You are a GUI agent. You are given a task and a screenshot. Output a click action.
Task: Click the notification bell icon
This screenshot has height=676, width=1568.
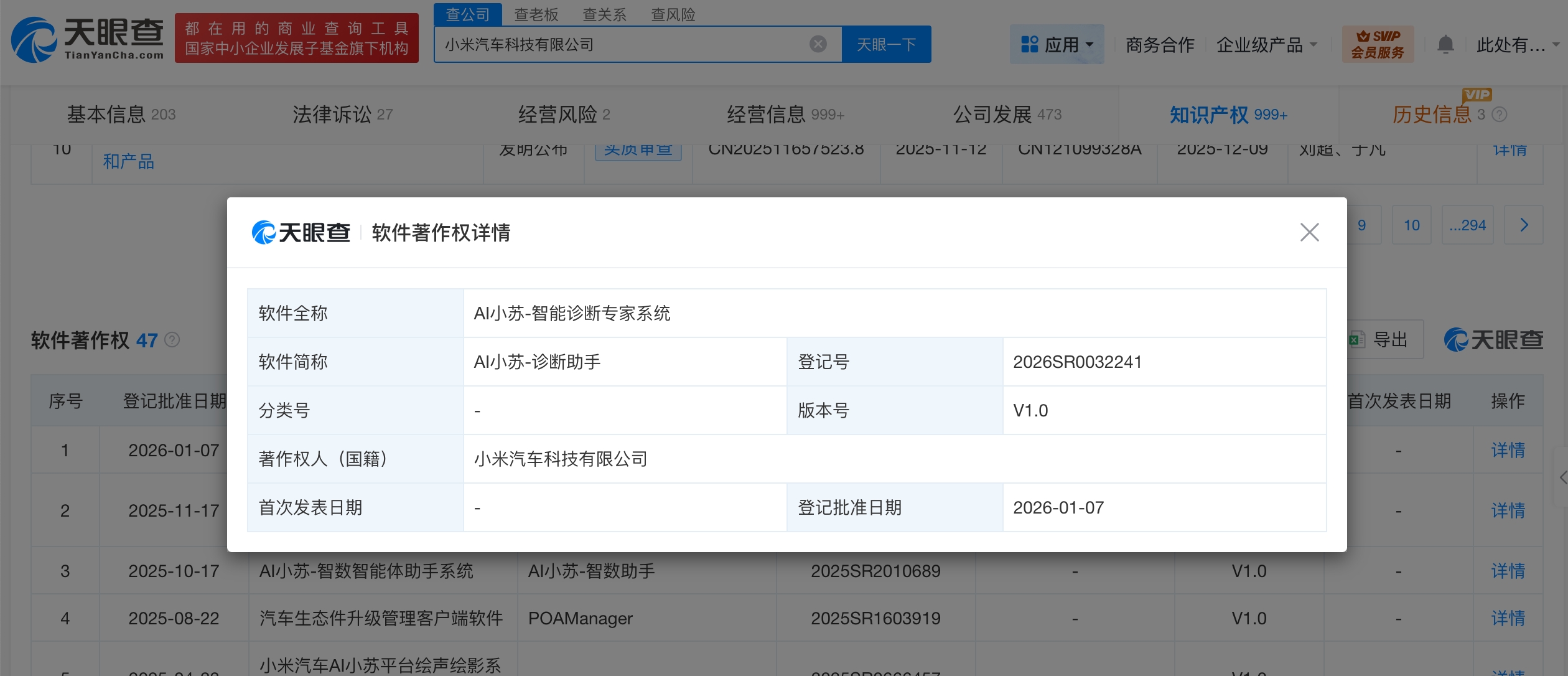click(x=1445, y=45)
